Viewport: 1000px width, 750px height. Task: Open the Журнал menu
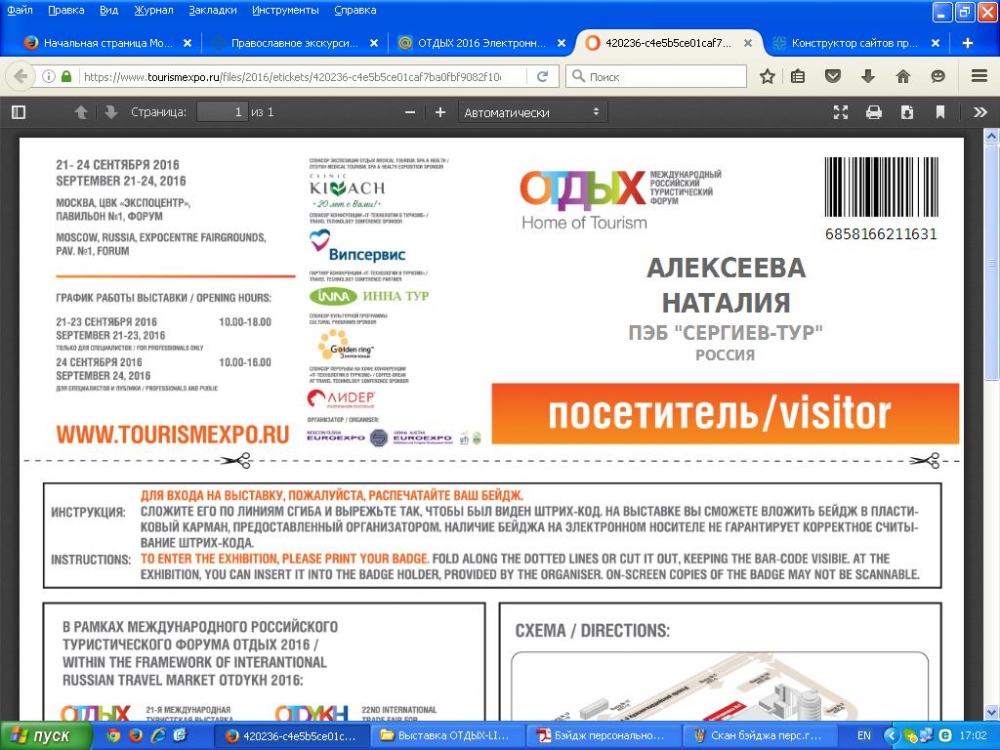tap(154, 10)
